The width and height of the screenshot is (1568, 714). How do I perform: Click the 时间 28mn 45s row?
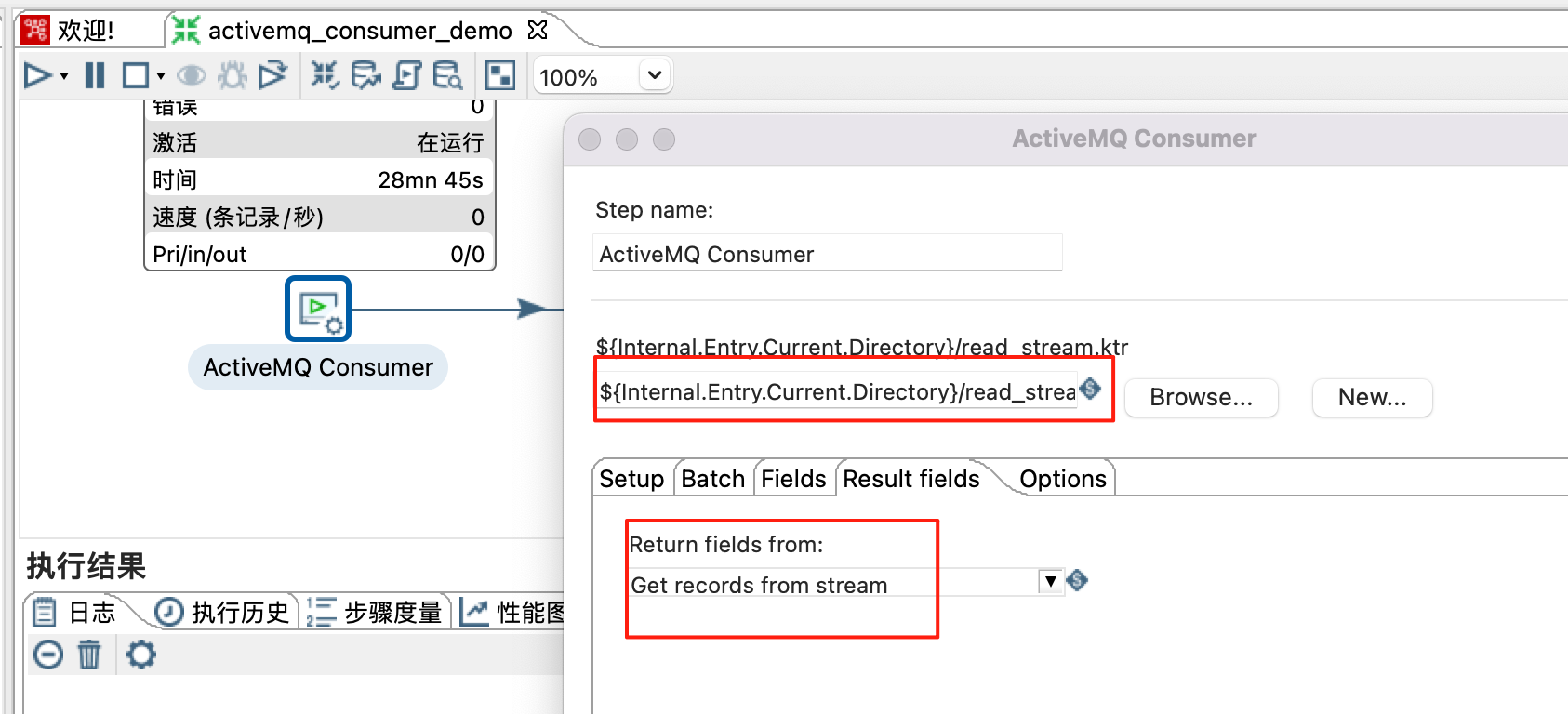[319, 179]
